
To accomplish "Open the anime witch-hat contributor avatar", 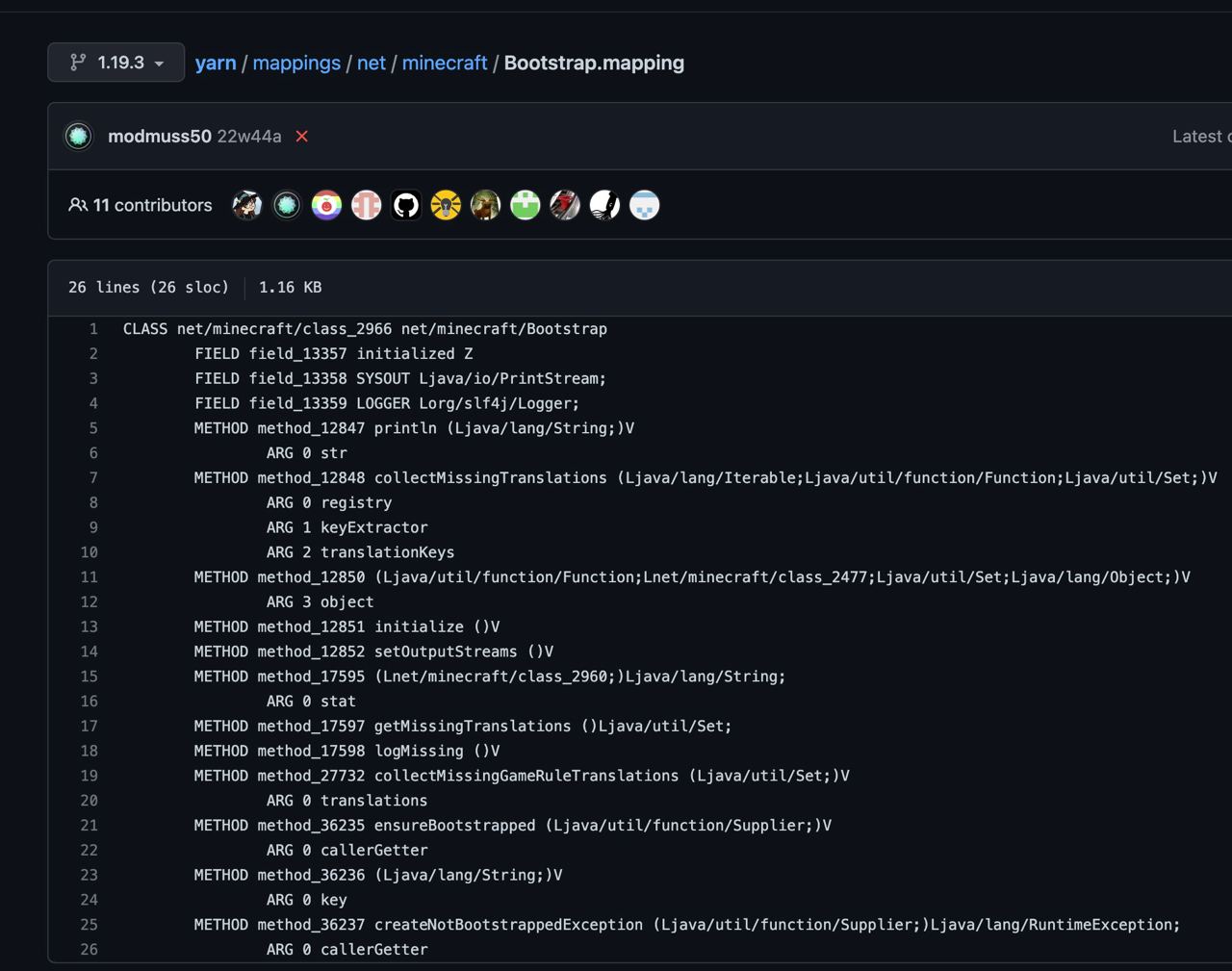I will (247, 205).
